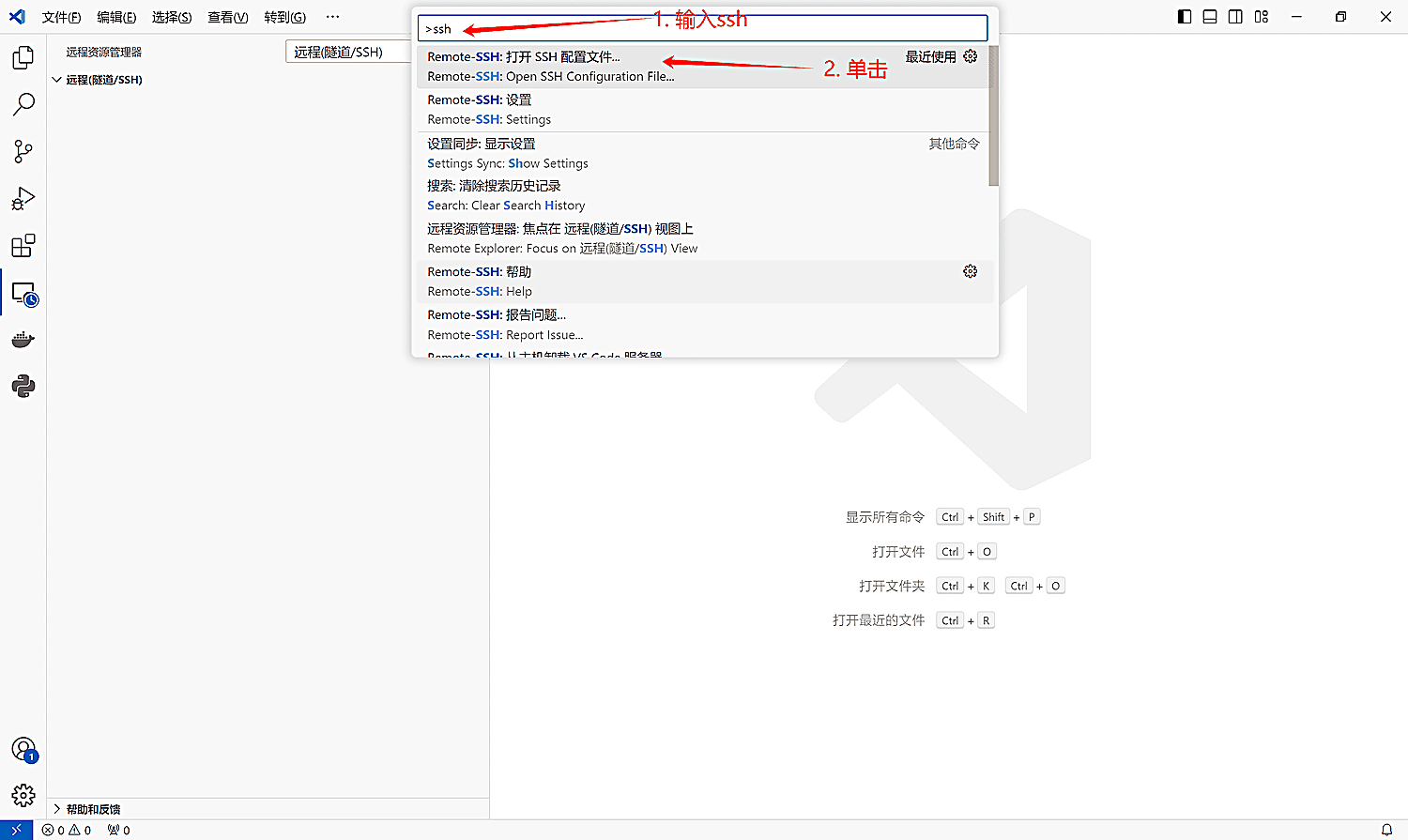1408x840 pixels.
Task: Click the command list scrollbar thumb
Action: (x=993, y=115)
